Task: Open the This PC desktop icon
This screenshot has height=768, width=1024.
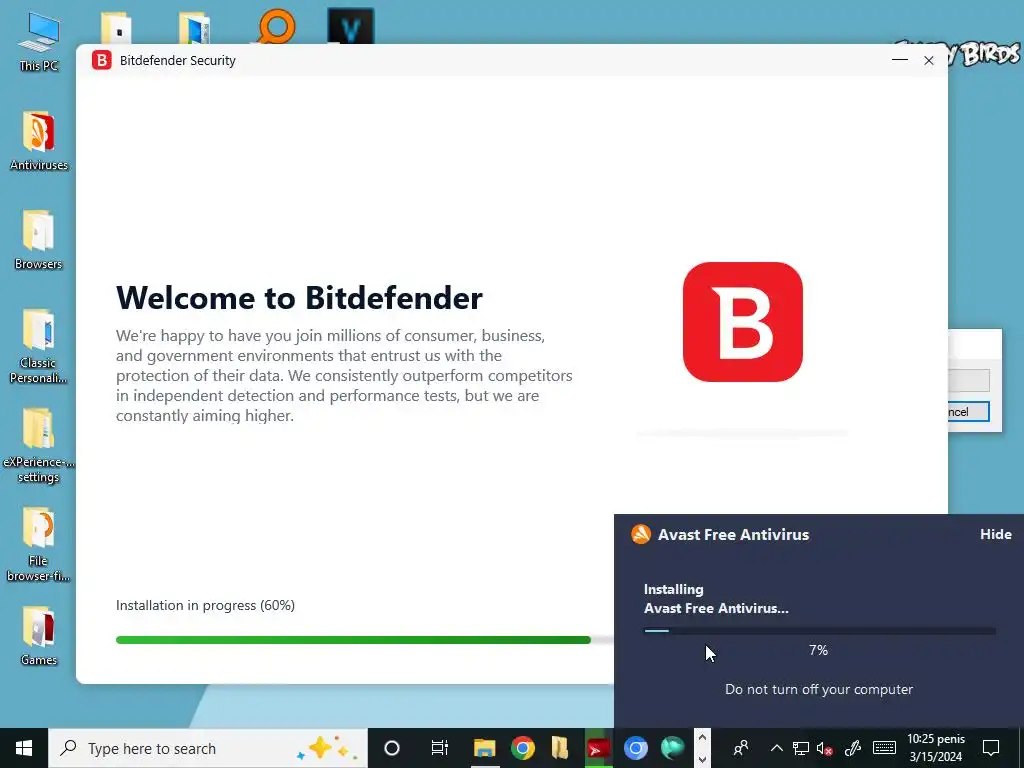Action: [39, 40]
